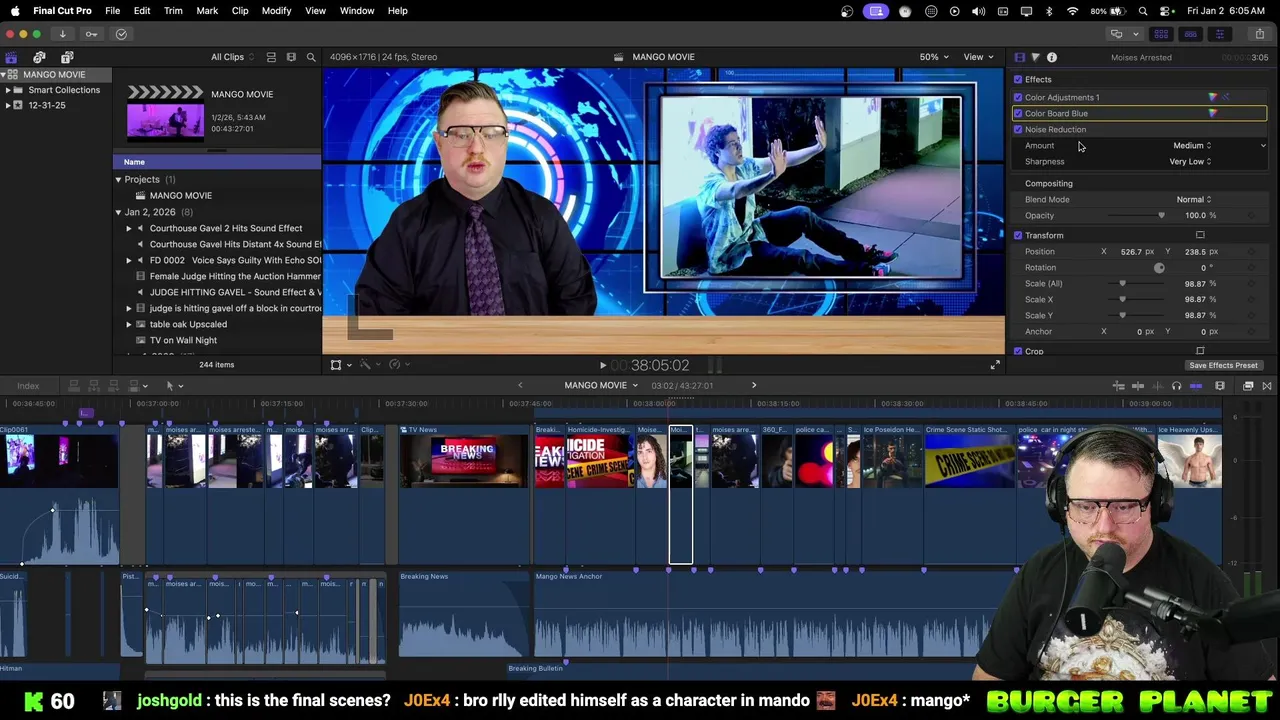The image size is (1280, 720).
Task: Collapse the Jan 2, 2026 group
Action: (118, 212)
